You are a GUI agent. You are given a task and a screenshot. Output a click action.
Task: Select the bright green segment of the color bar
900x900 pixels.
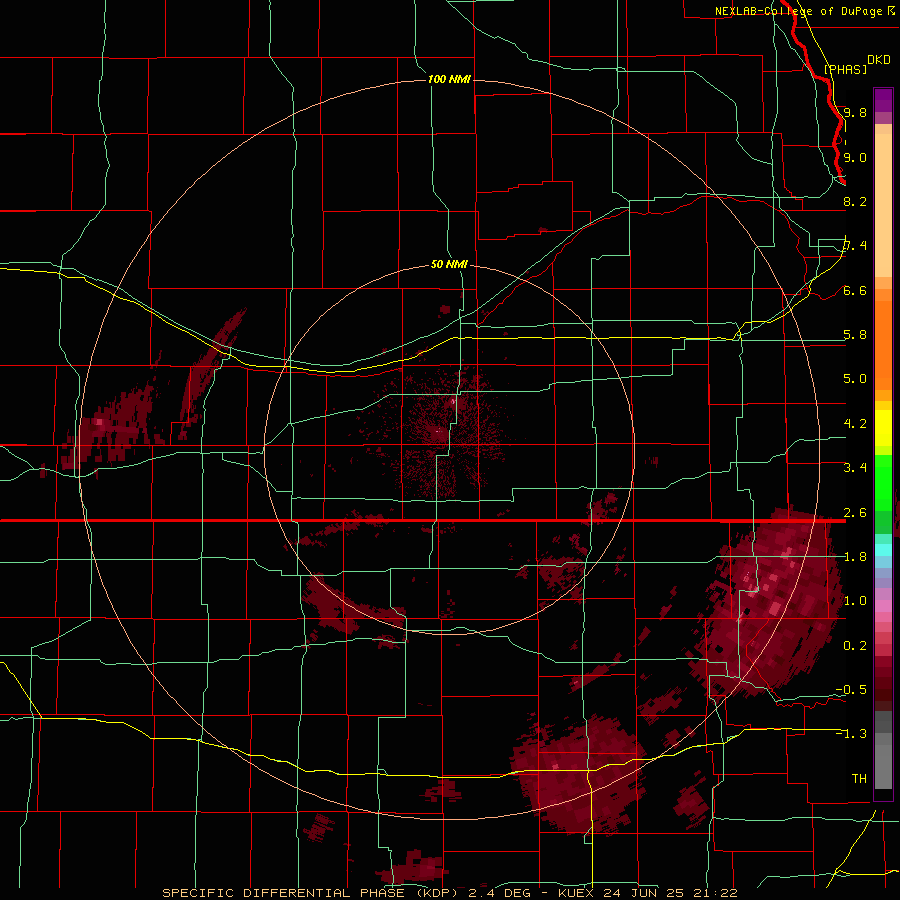pyautogui.click(x=883, y=482)
